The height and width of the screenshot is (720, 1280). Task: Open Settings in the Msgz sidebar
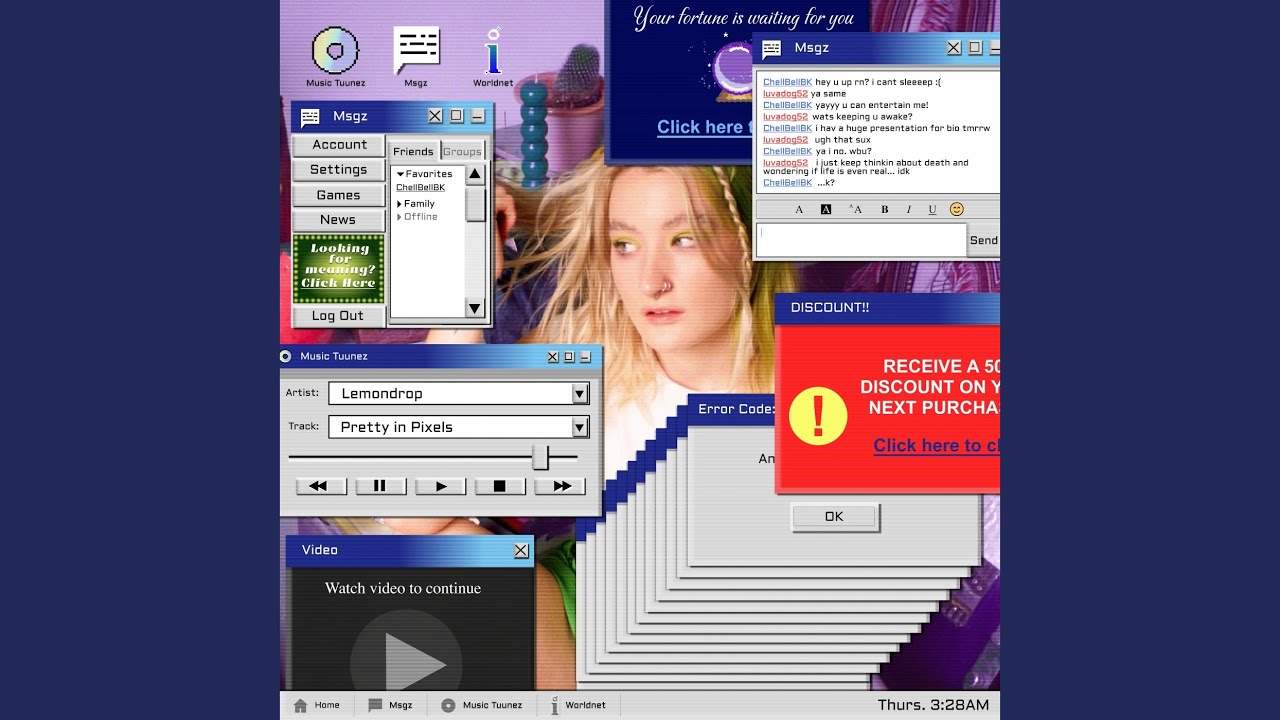339,170
